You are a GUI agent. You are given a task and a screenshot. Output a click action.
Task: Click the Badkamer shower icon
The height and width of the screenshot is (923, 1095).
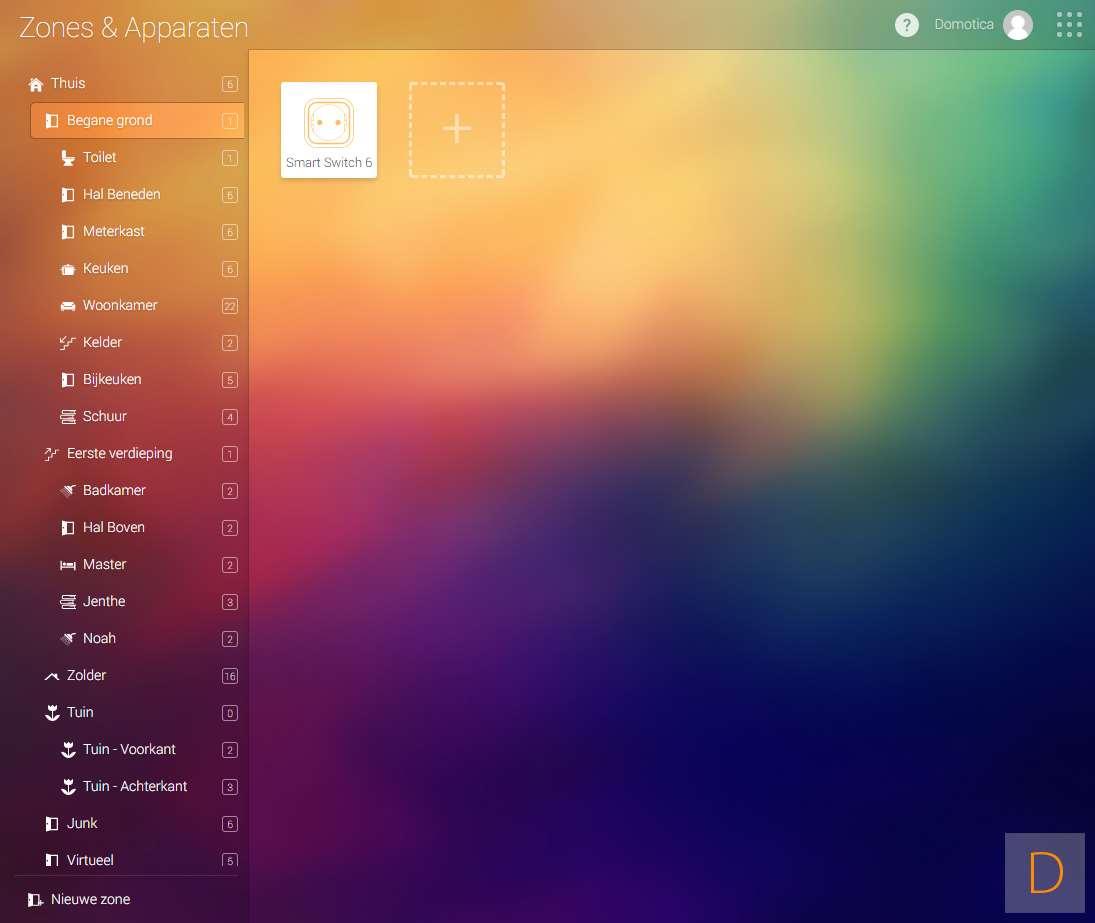pyautogui.click(x=68, y=491)
